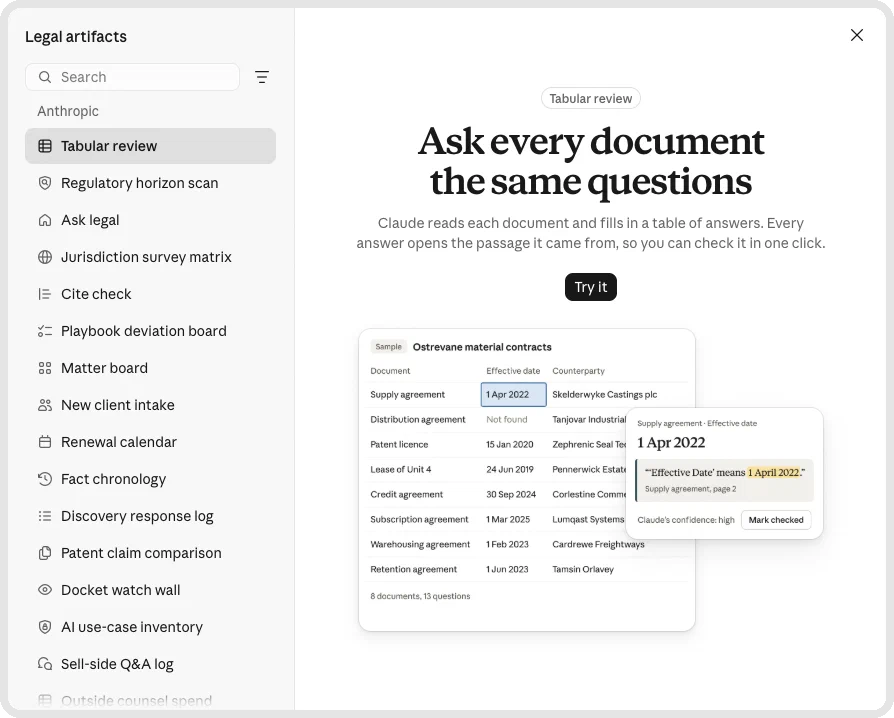The width and height of the screenshot is (894, 718).
Task: Click the Cardrewe Freightways counterparty cell
Action: click(598, 545)
